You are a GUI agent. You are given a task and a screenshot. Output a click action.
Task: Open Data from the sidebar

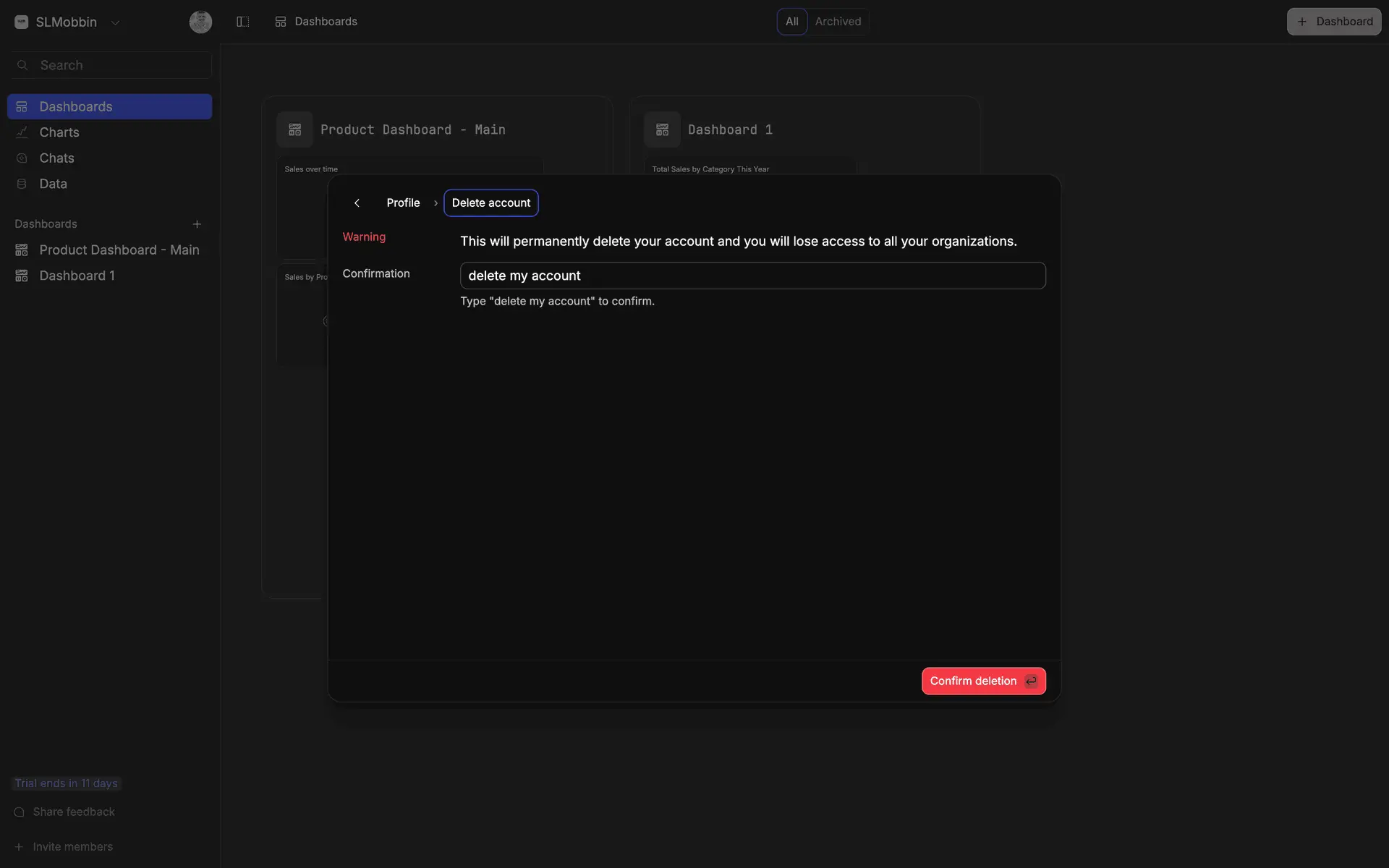coord(53,184)
